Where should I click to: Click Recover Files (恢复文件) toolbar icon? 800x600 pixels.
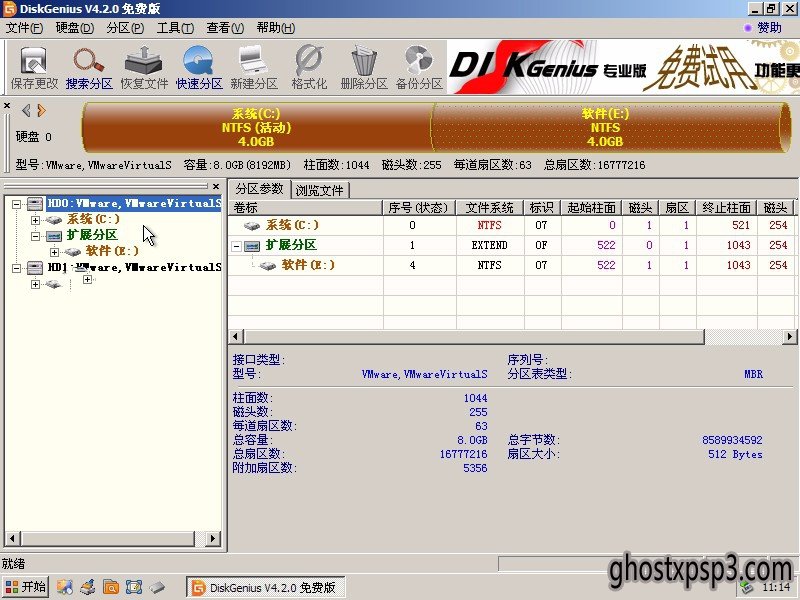144,68
